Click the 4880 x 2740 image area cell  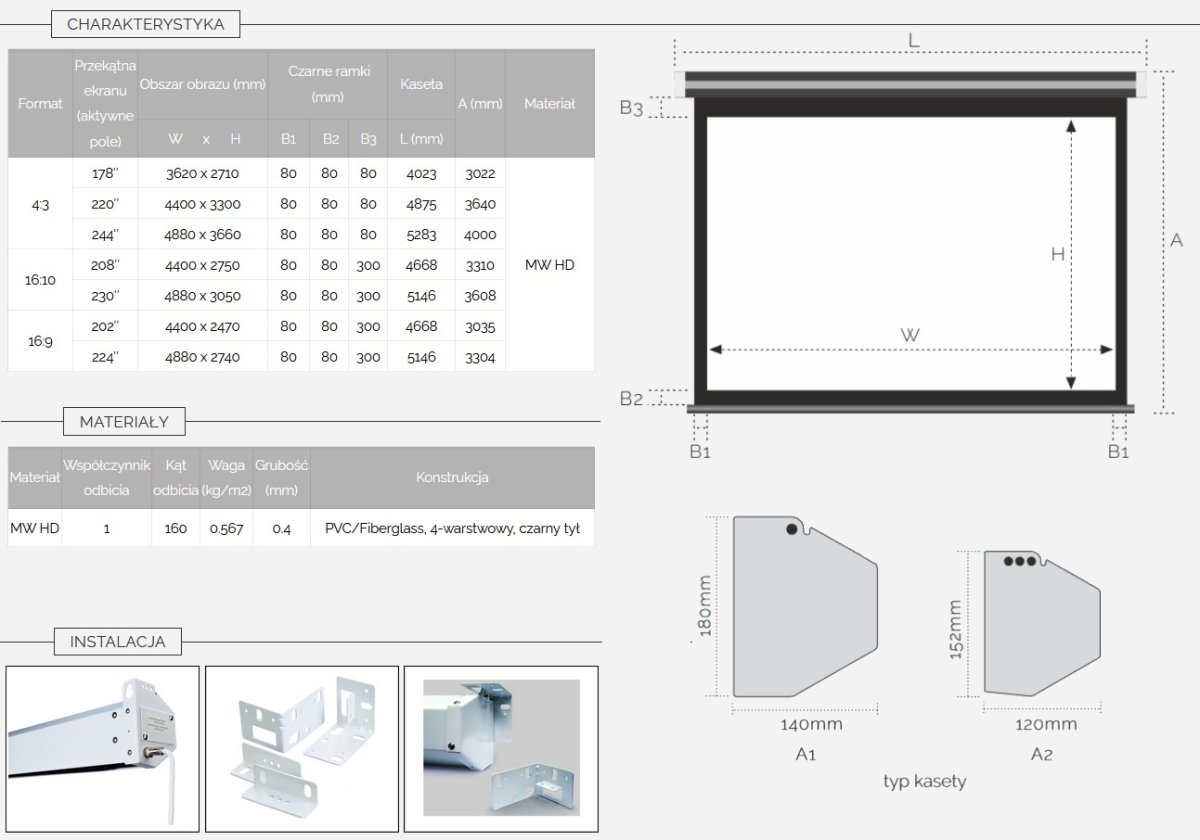[x=202, y=357]
